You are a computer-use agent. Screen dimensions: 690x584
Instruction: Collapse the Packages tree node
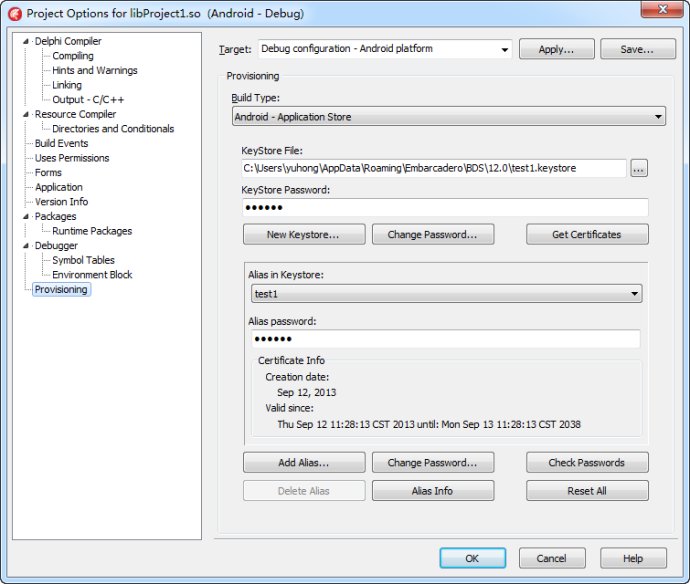26,217
